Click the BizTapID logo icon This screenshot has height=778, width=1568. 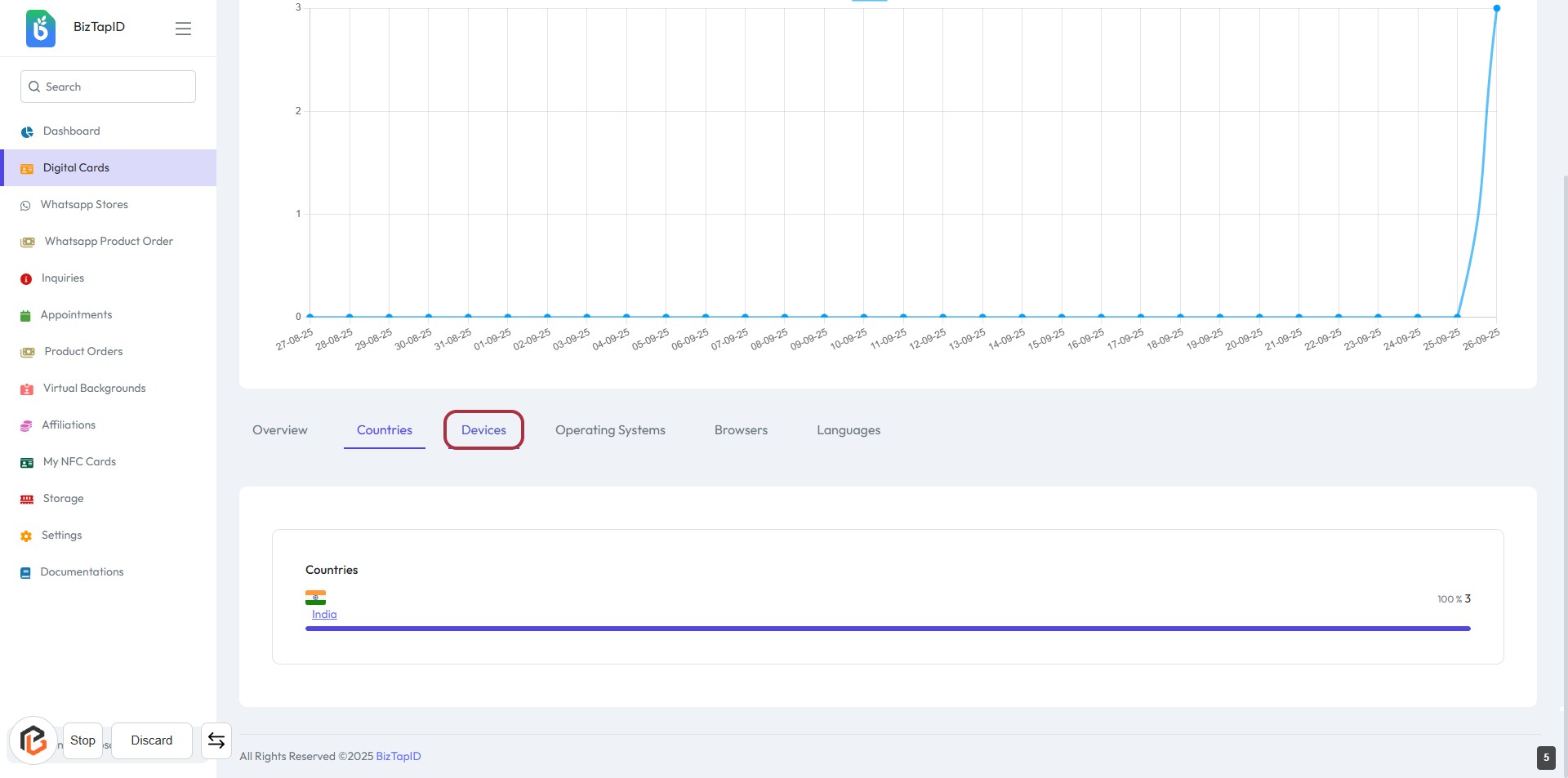41,29
